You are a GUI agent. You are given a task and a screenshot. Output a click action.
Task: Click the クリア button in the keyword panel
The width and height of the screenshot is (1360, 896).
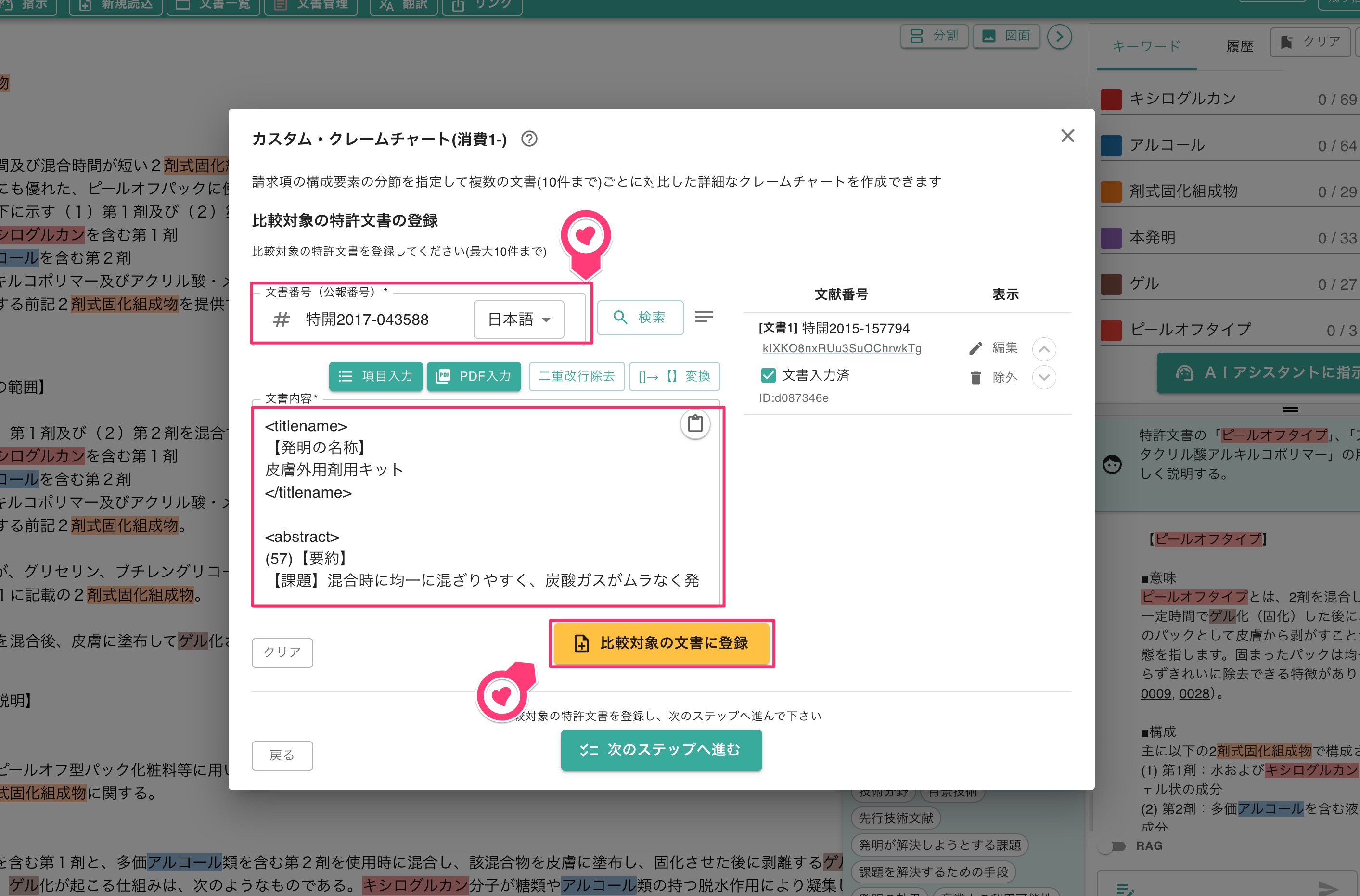[1310, 42]
